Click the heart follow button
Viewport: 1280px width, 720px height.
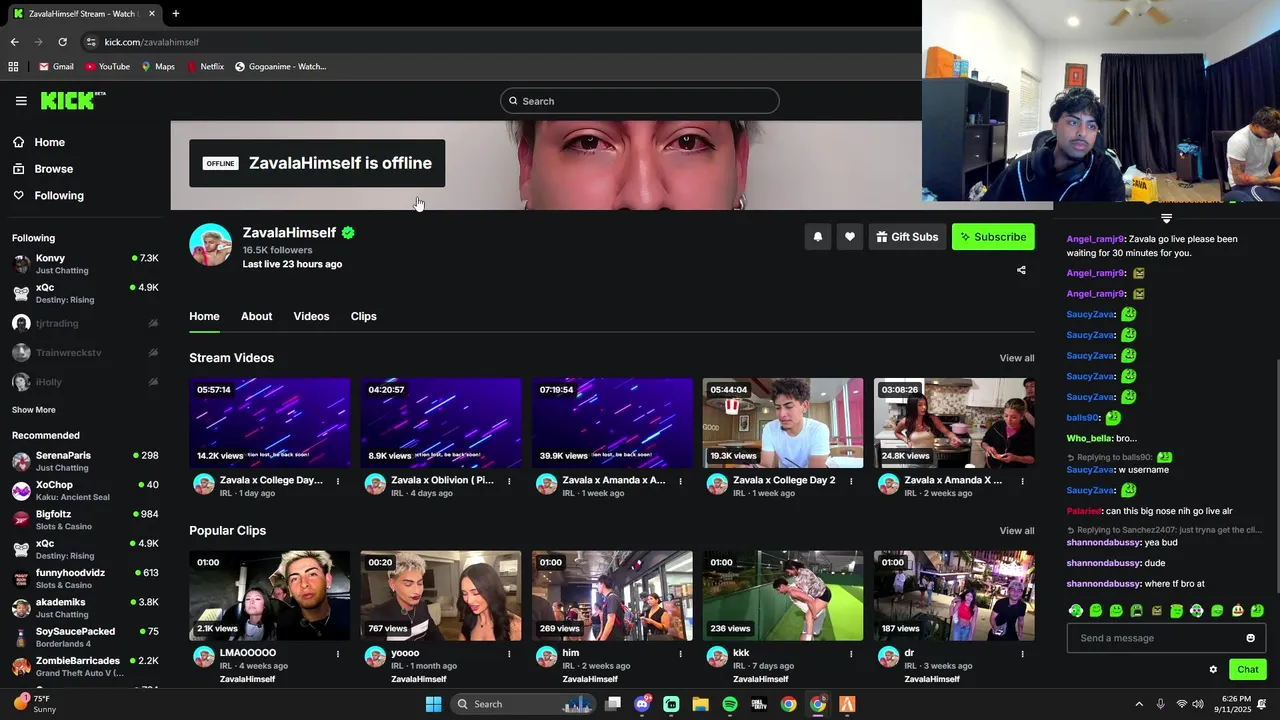tap(850, 237)
